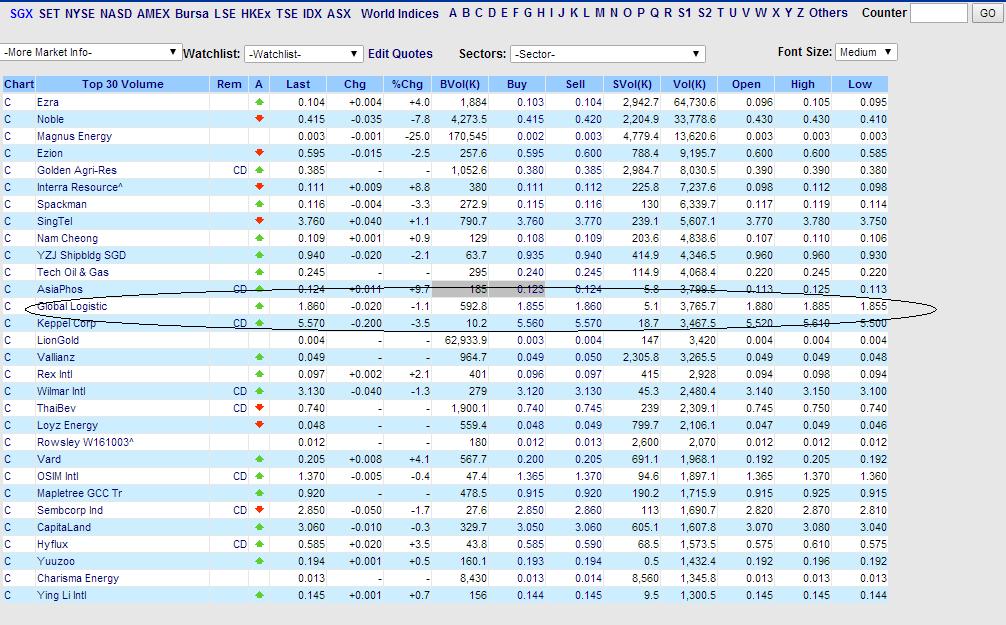Expand the Watchlist dropdown
This screenshot has width=1006, height=625.
point(303,54)
